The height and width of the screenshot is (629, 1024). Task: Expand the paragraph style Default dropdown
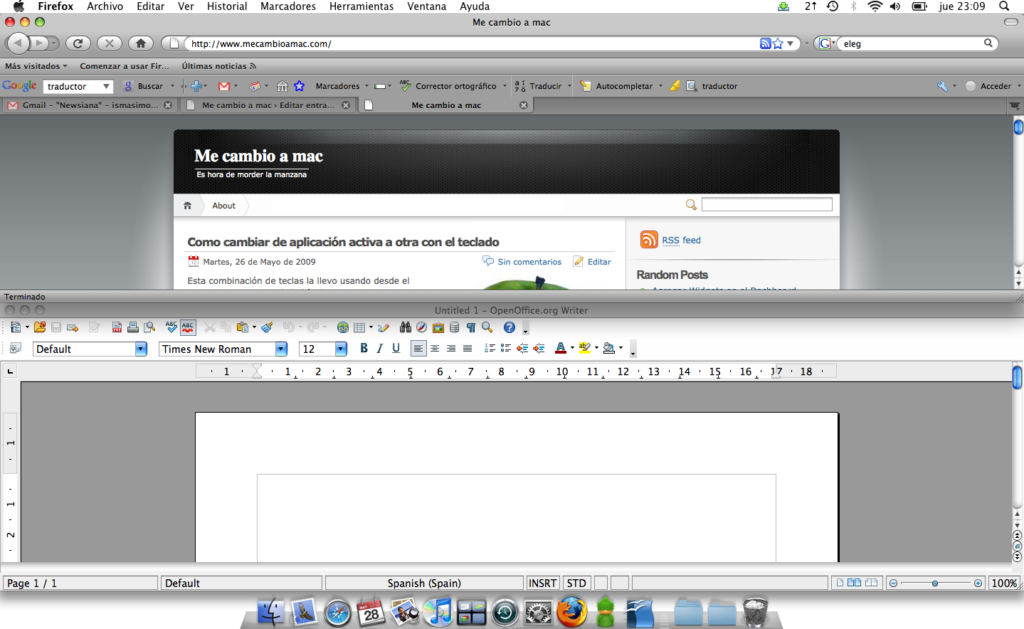[x=140, y=349]
